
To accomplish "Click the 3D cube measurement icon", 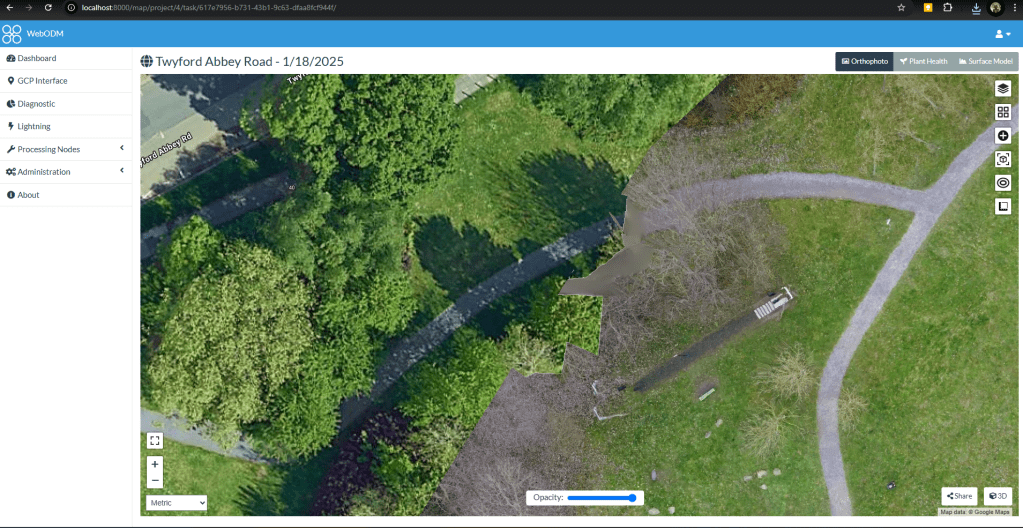I will tap(1003, 159).
